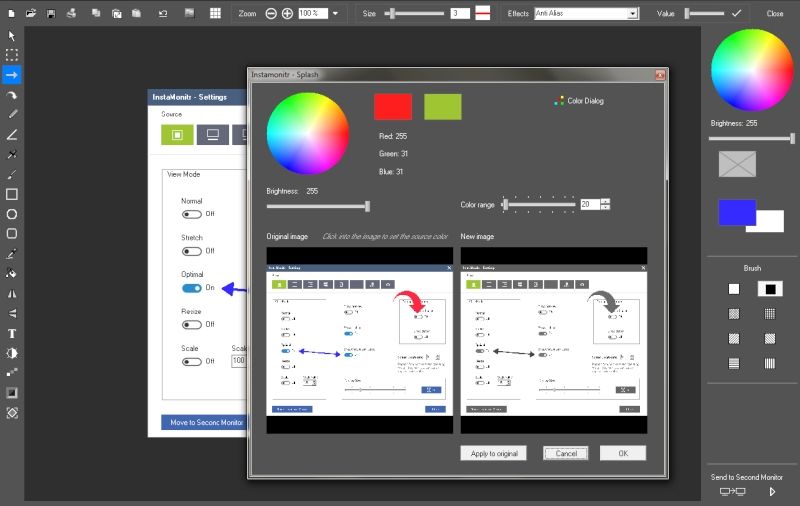The image size is (800, 506).
Task: Choose the rectangle shape tool
Action: point(12,194)
